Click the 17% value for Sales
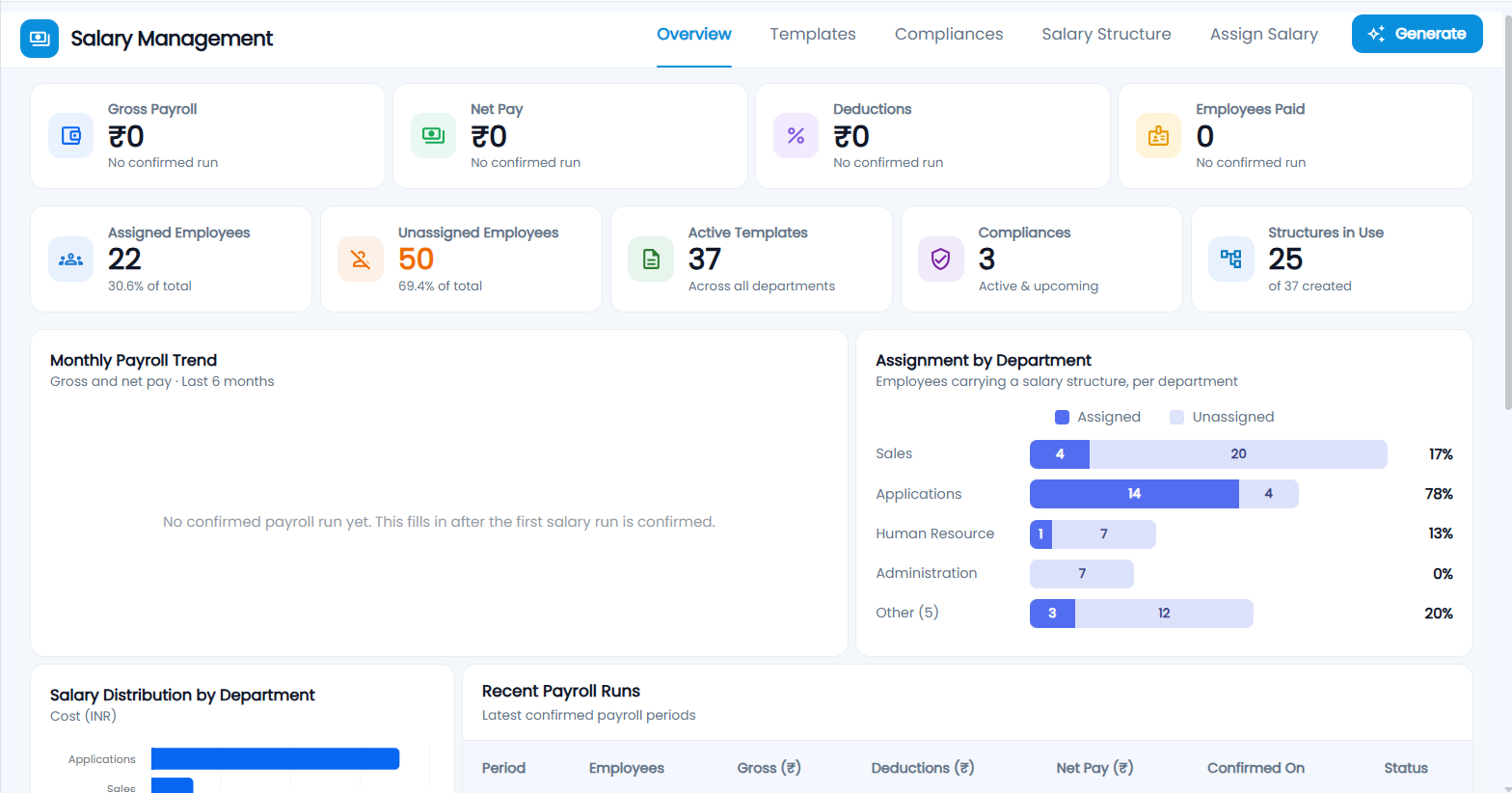The image size is (1512, 793). tap(1441, 454)
